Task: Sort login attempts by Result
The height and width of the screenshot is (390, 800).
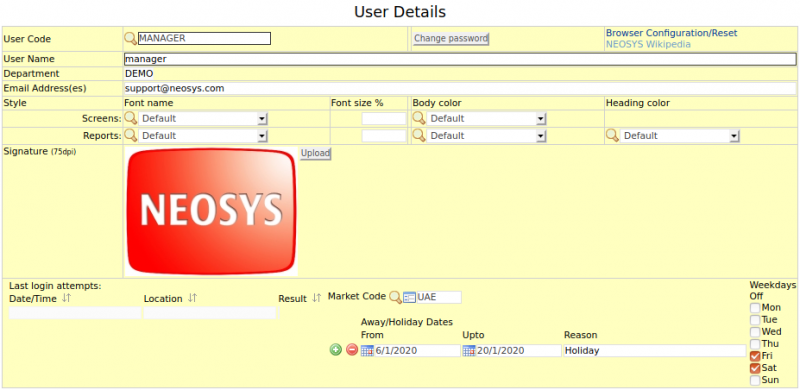Action: [x=317, y=299]
